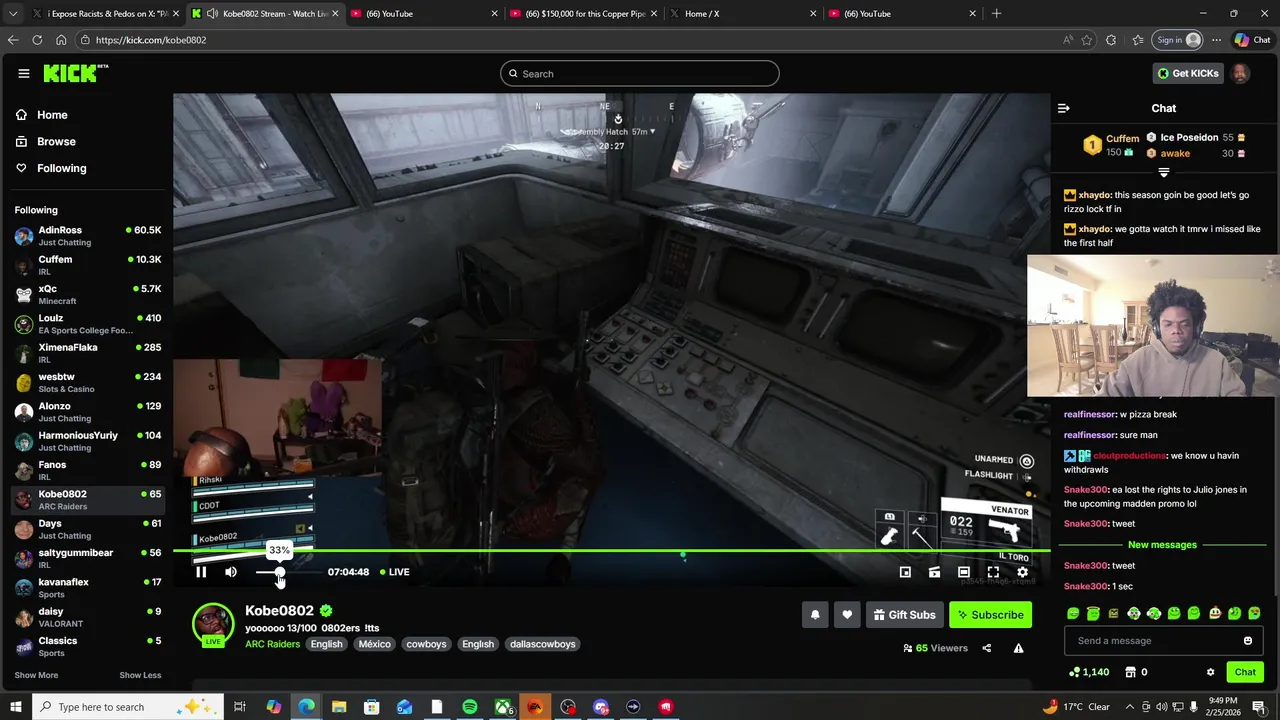Open ARC Raiders category link
The image size is (1280, 720).
pos(272,644)
